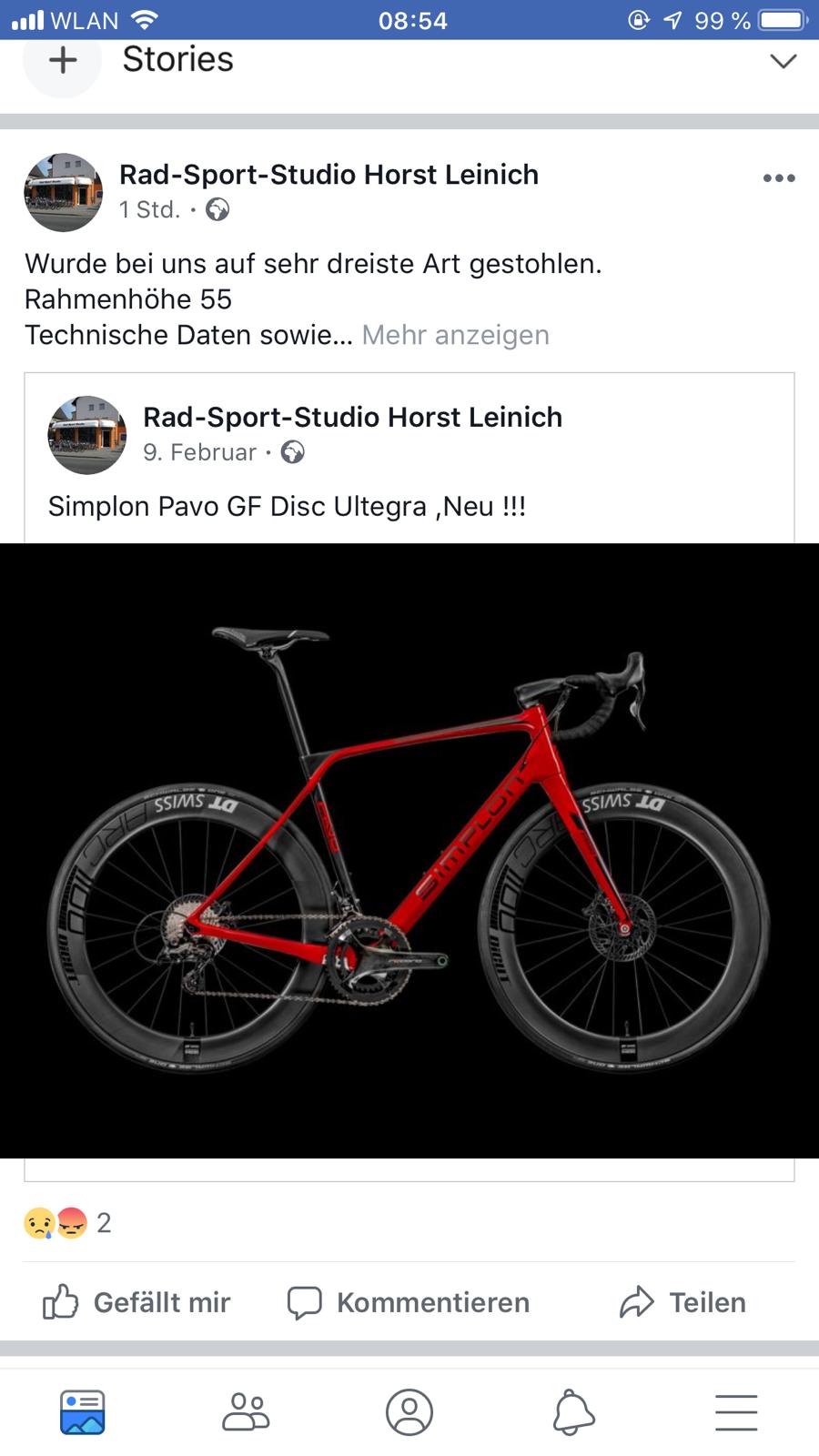Tap the shared post's profile avatar
The width and height of the screenshot is (819, 1456).
click(86, 435)
